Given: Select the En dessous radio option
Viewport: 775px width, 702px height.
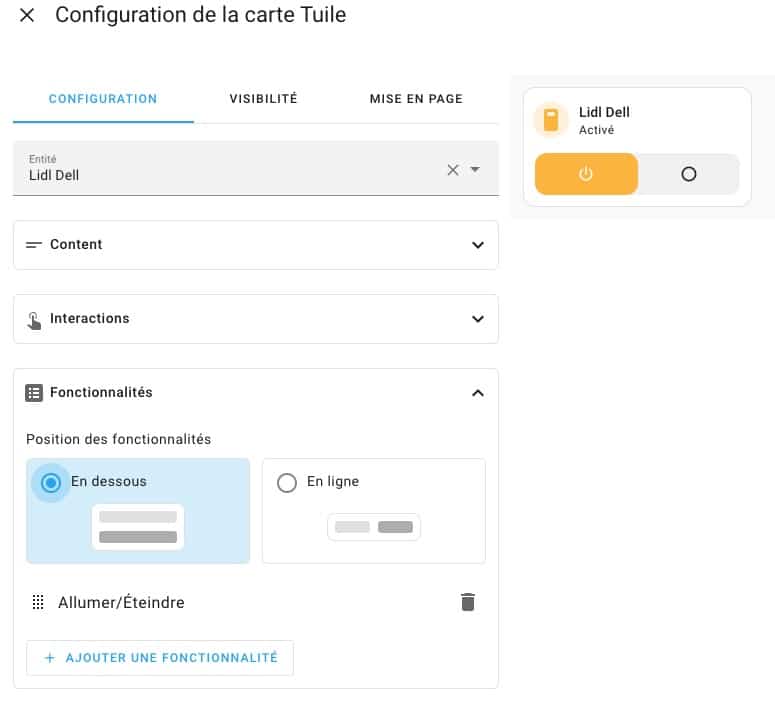Looking at the screenshot, I should (50, 482).
